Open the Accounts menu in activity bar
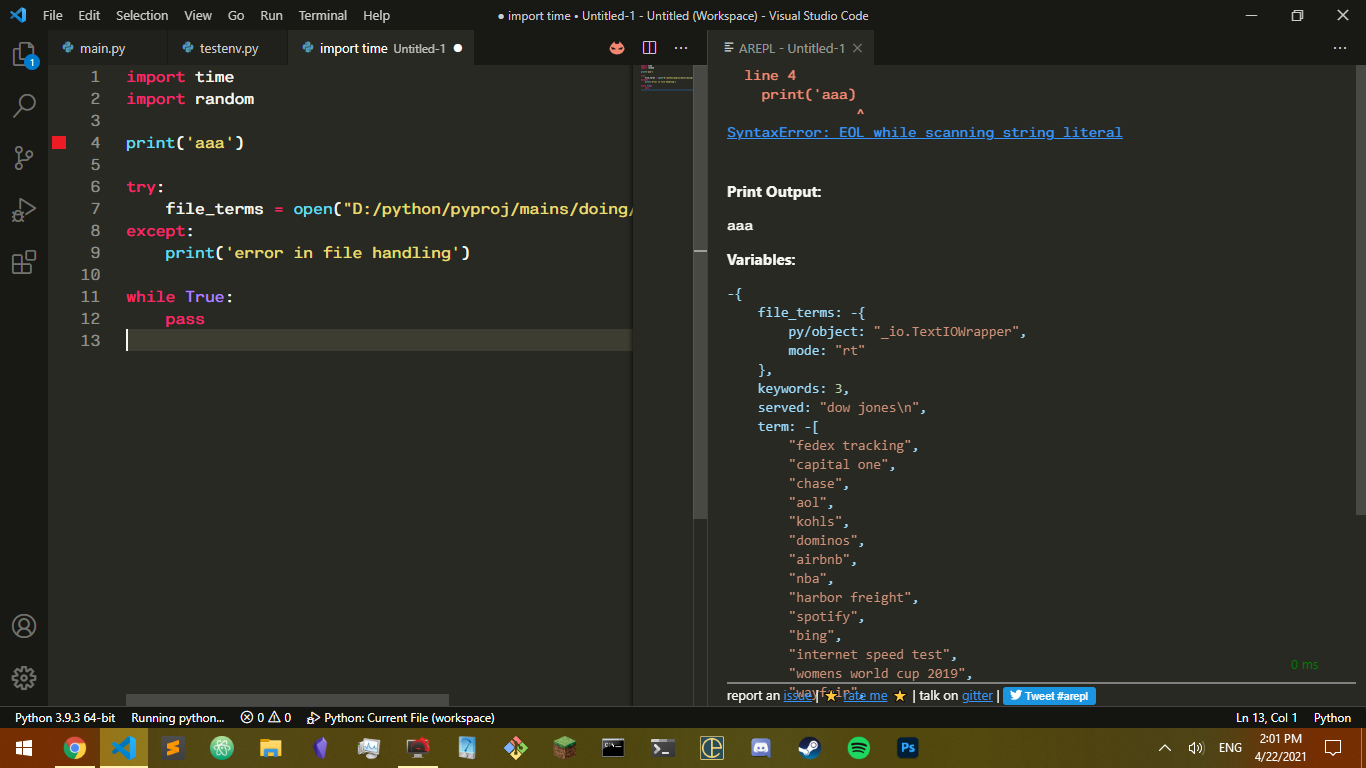Screen dimensions: 1366x768 tap(24, 626)
